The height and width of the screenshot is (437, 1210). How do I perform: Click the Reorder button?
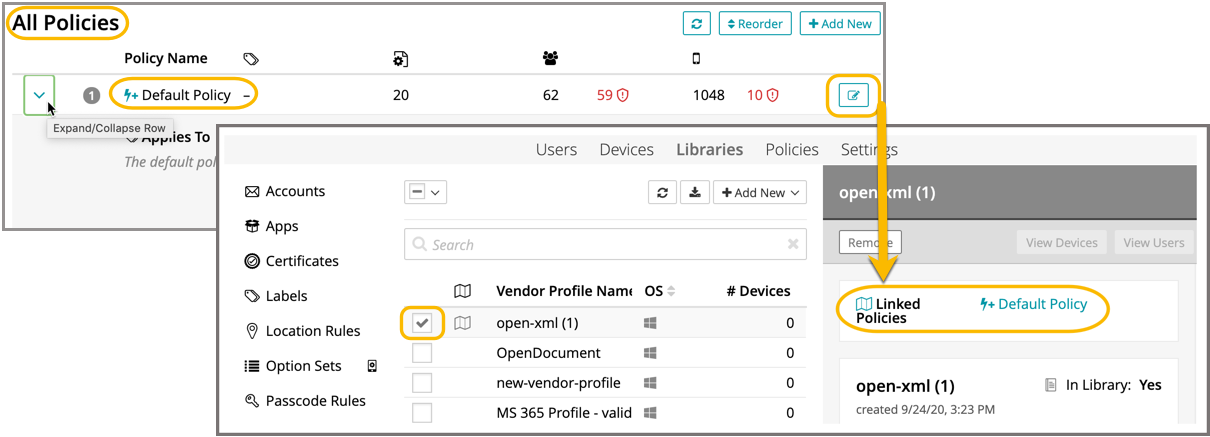tap(755, 23)
